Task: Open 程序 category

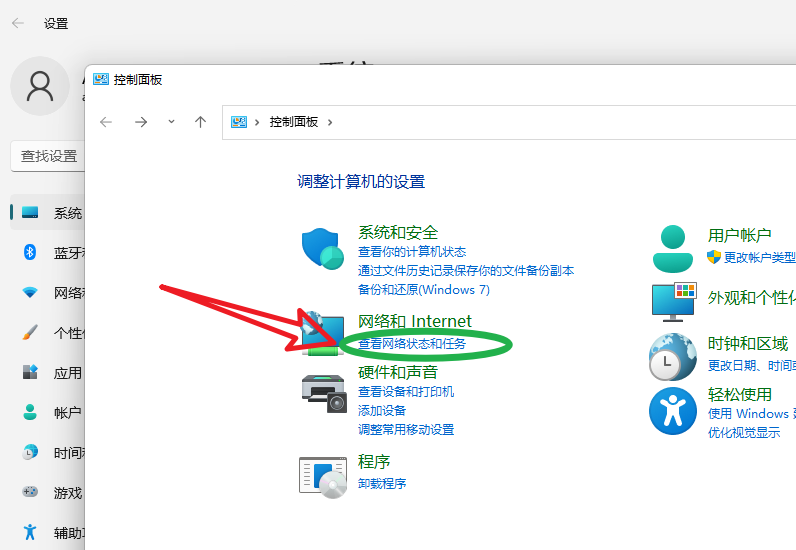Action: pyautogui.click(x=374, y=462)
